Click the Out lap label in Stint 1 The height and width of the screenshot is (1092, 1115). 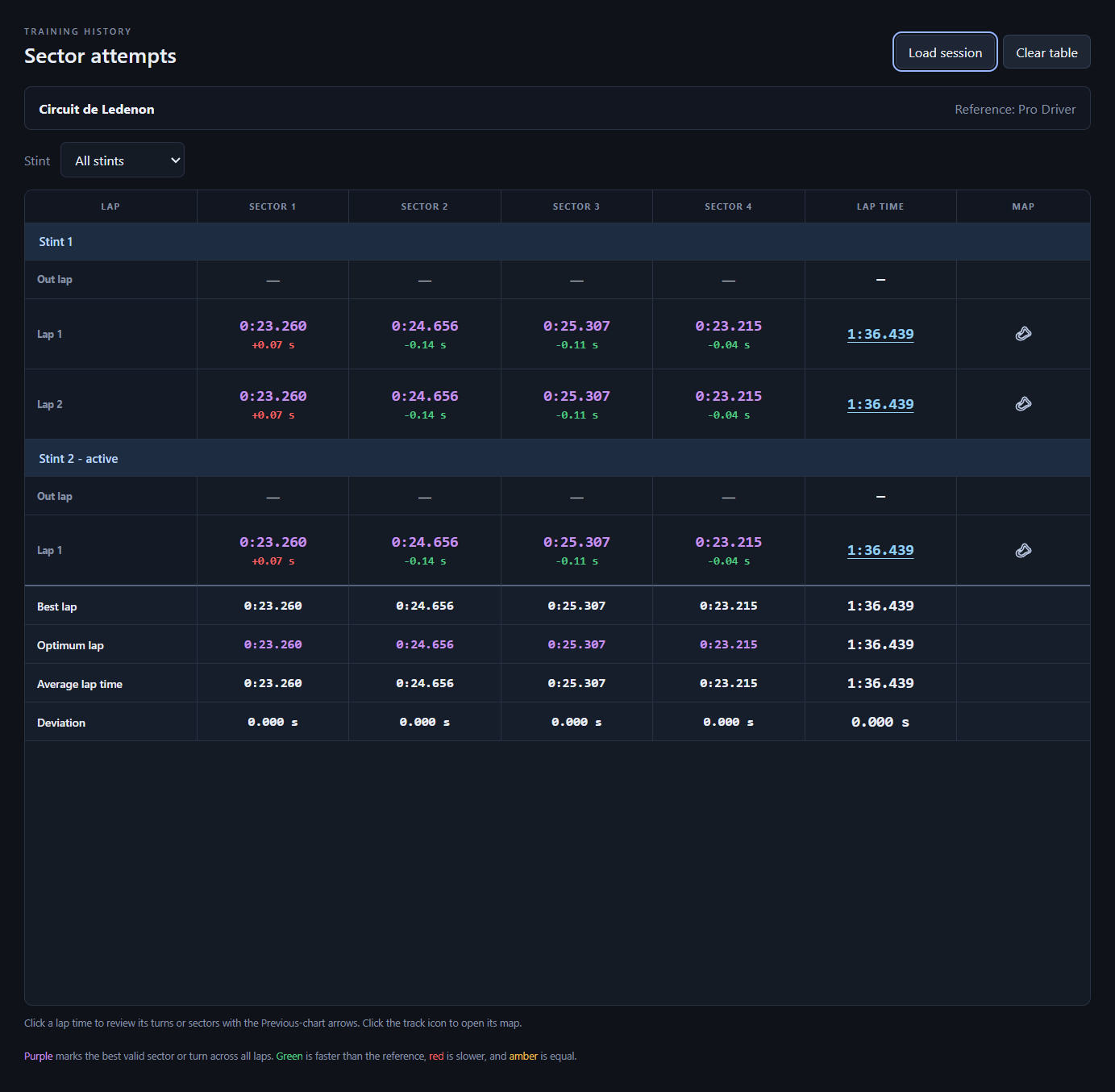point(55,279)
